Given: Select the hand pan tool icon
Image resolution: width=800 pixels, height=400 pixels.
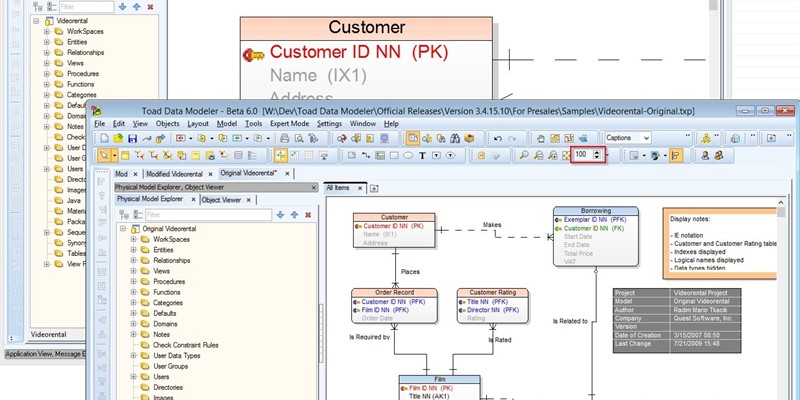Looking at the screenshot, I should [x=541, y=138].
